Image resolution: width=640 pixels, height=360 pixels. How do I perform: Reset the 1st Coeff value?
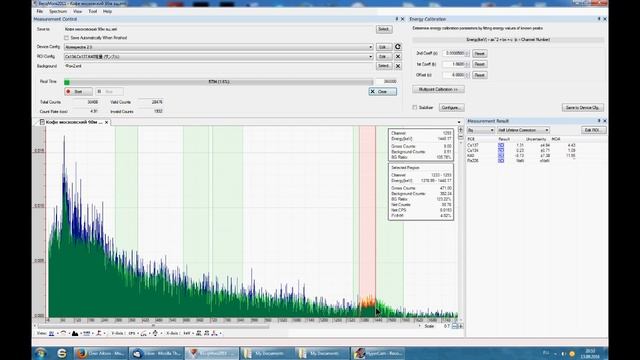tap(480, 64)
